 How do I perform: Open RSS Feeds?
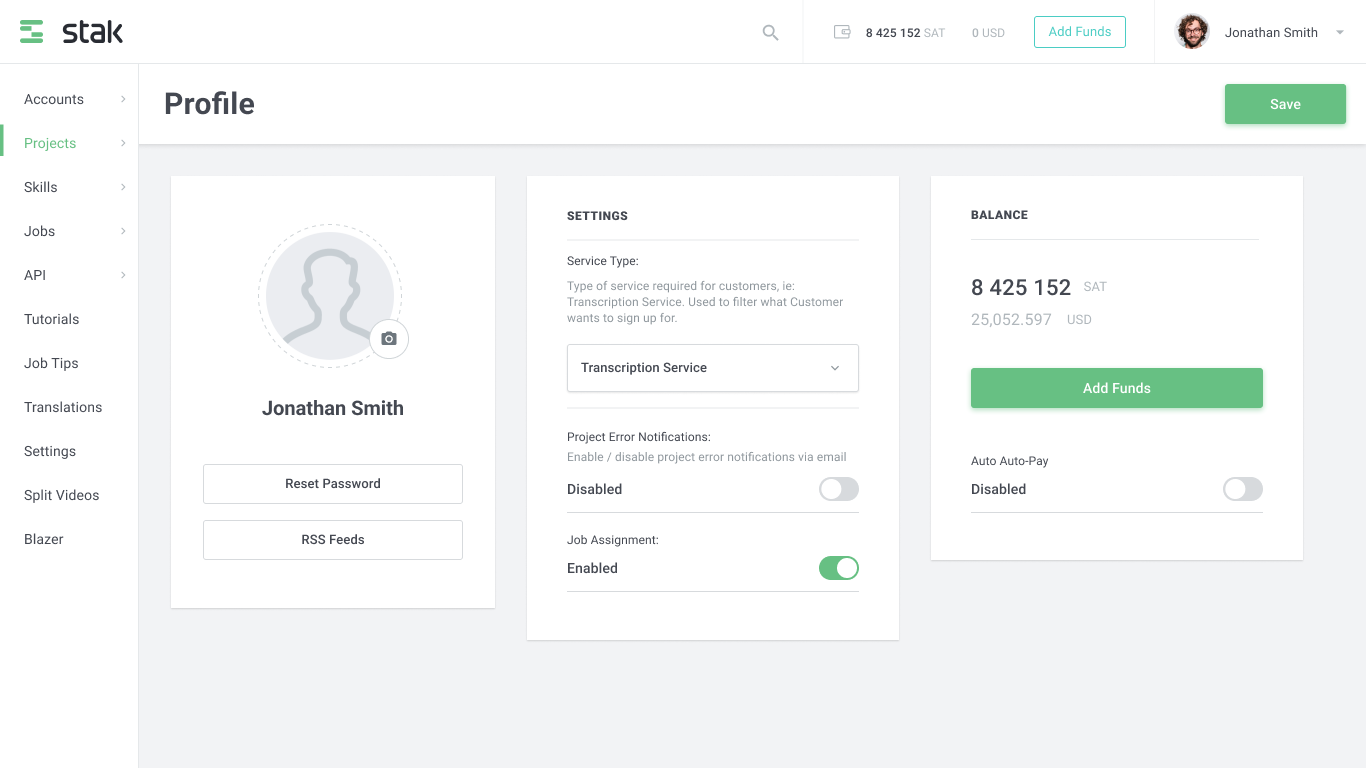tap(332, 539)
